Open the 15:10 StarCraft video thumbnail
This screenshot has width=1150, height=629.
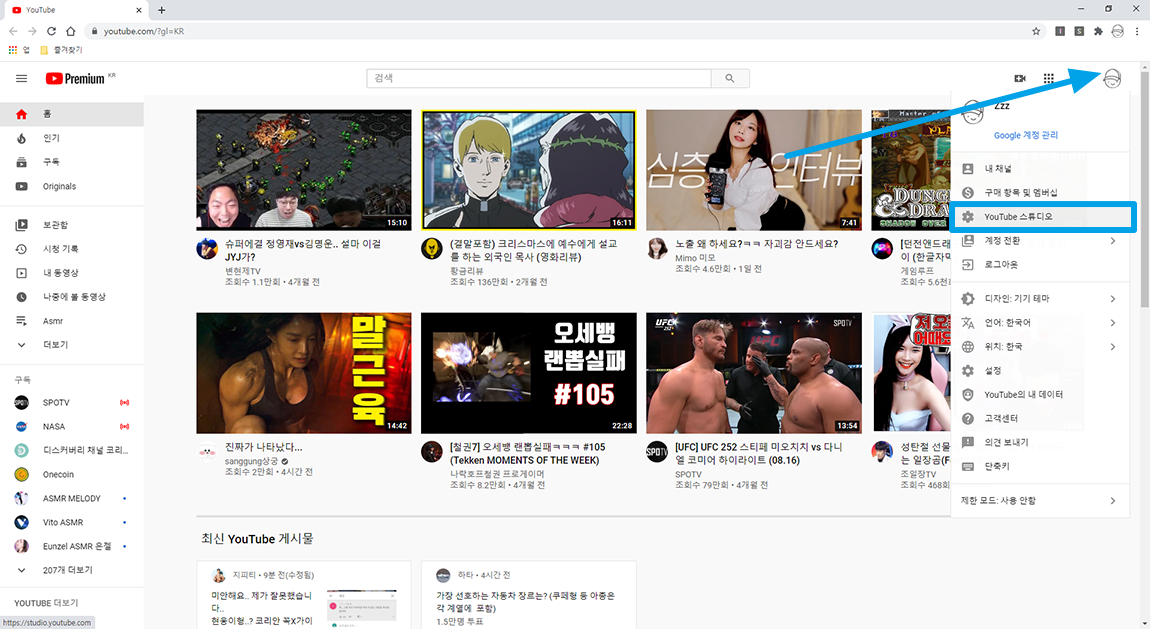click(304, 170)
